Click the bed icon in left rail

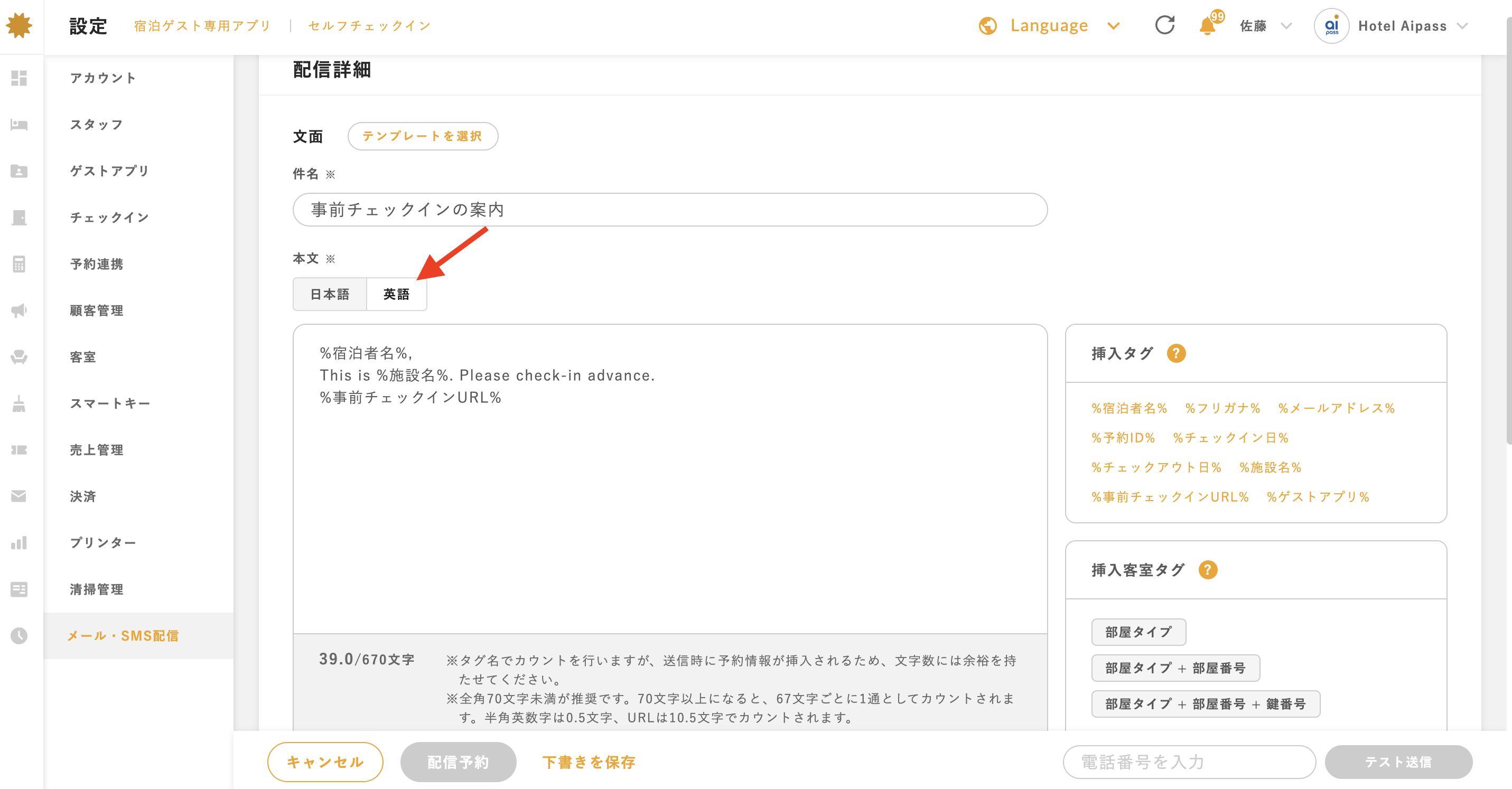(19, 124)
